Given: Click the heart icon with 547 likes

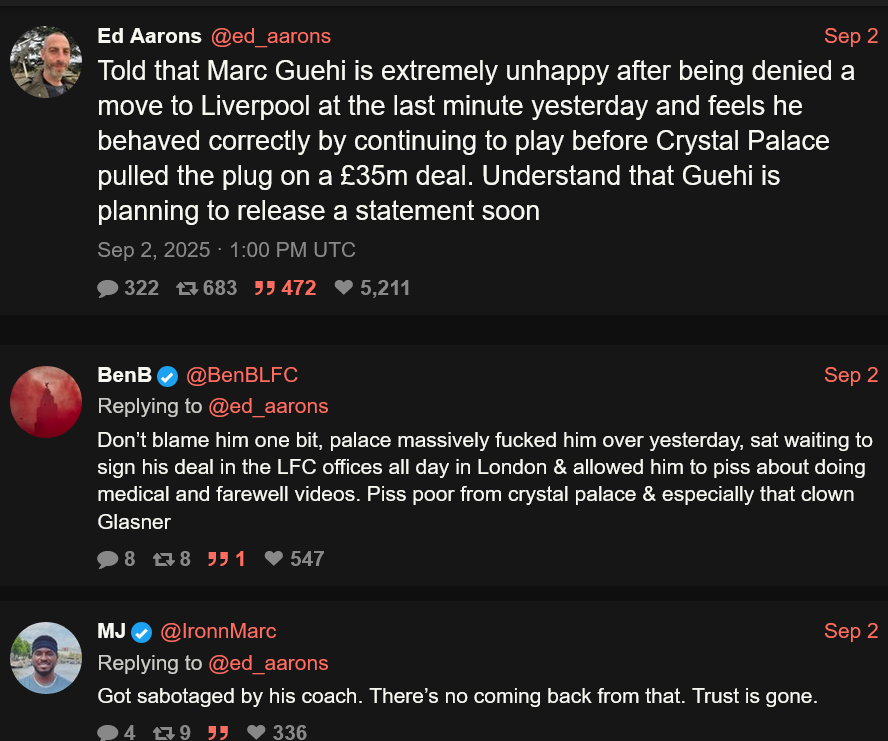Looking at the screenshot, I should point(274,559).
